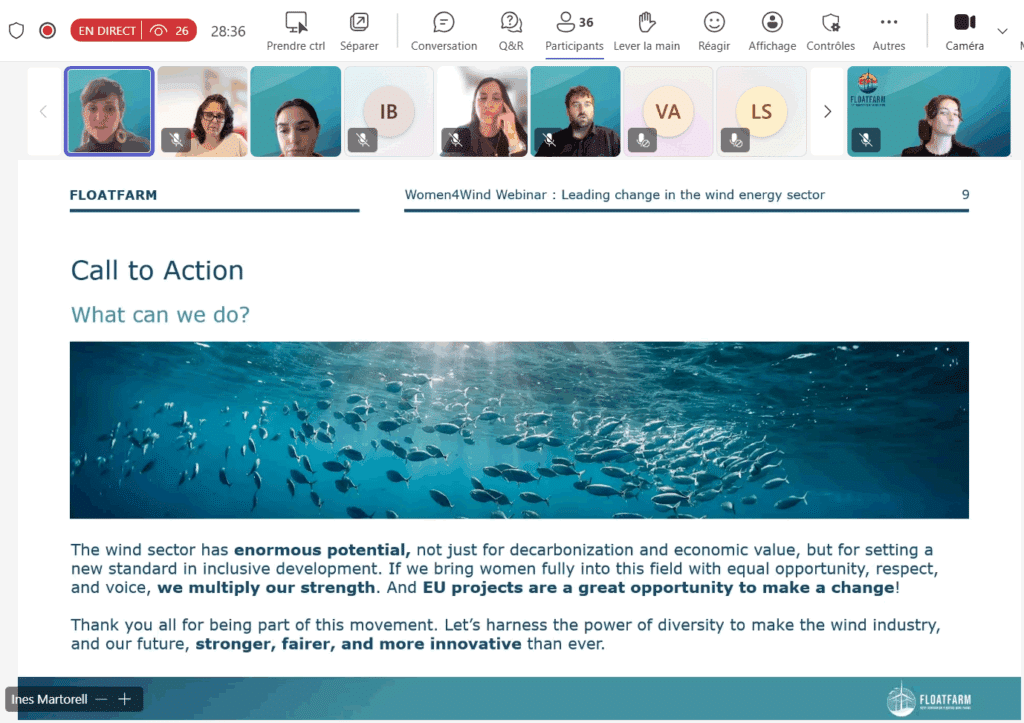The image size is (1024, 723).
Task: Zoom in using plus beside Ines Martorell
Action: click(125, 699)
